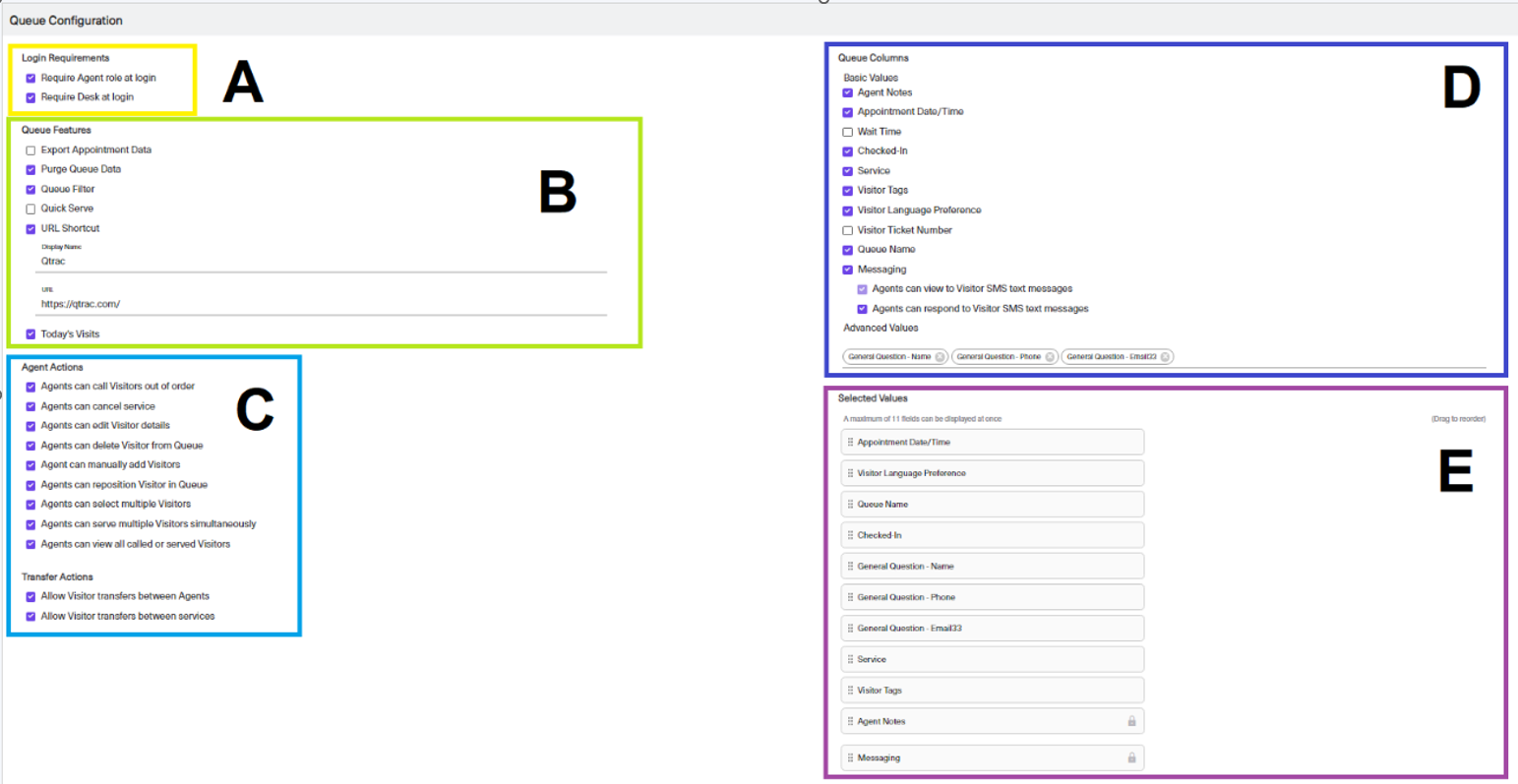Screen dimensions: 1518x784
Task: Select the Visitor Language Preference item in Selected Values
Action: pyautogui.click(x=992, y=473)
